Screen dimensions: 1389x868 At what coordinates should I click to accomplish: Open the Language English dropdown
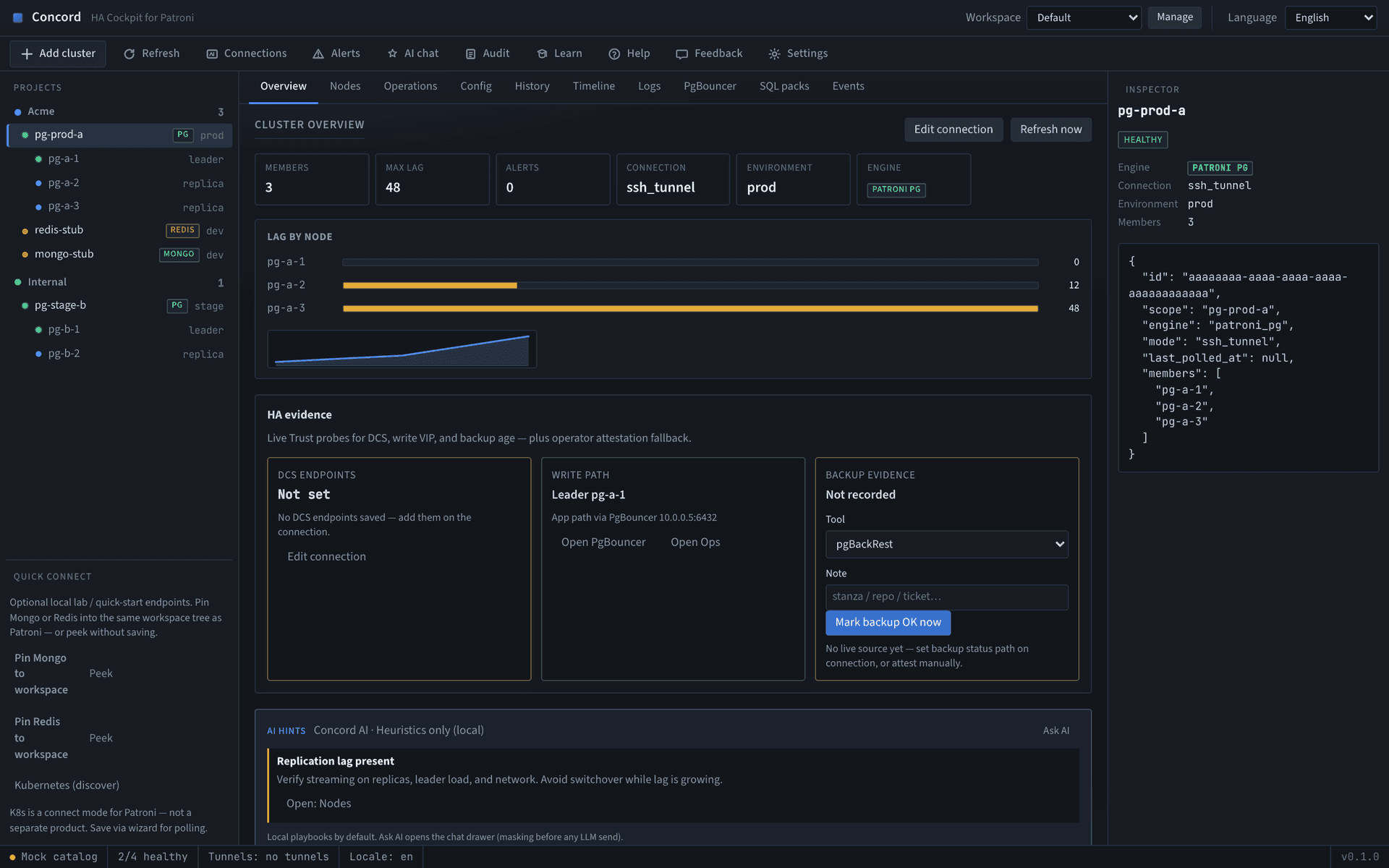click(x=1330, y=17)
